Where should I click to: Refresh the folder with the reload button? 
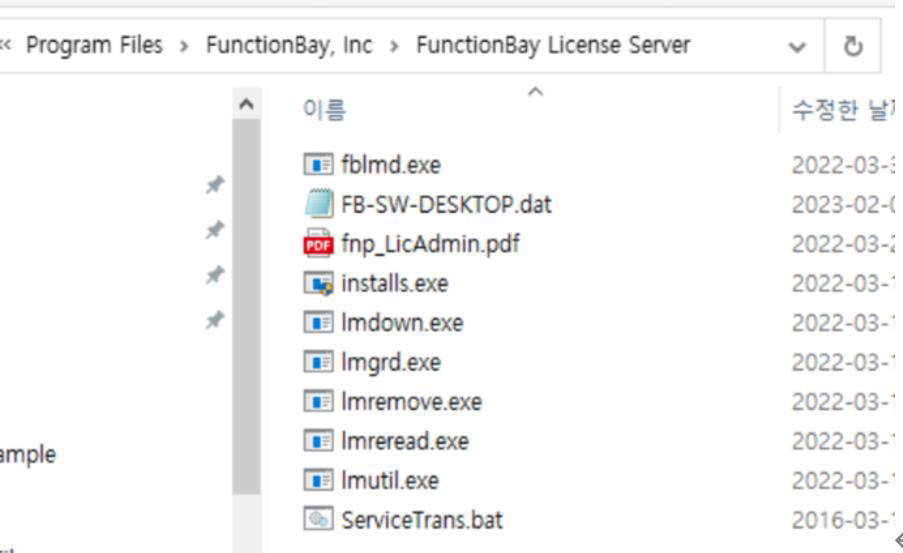853,46
